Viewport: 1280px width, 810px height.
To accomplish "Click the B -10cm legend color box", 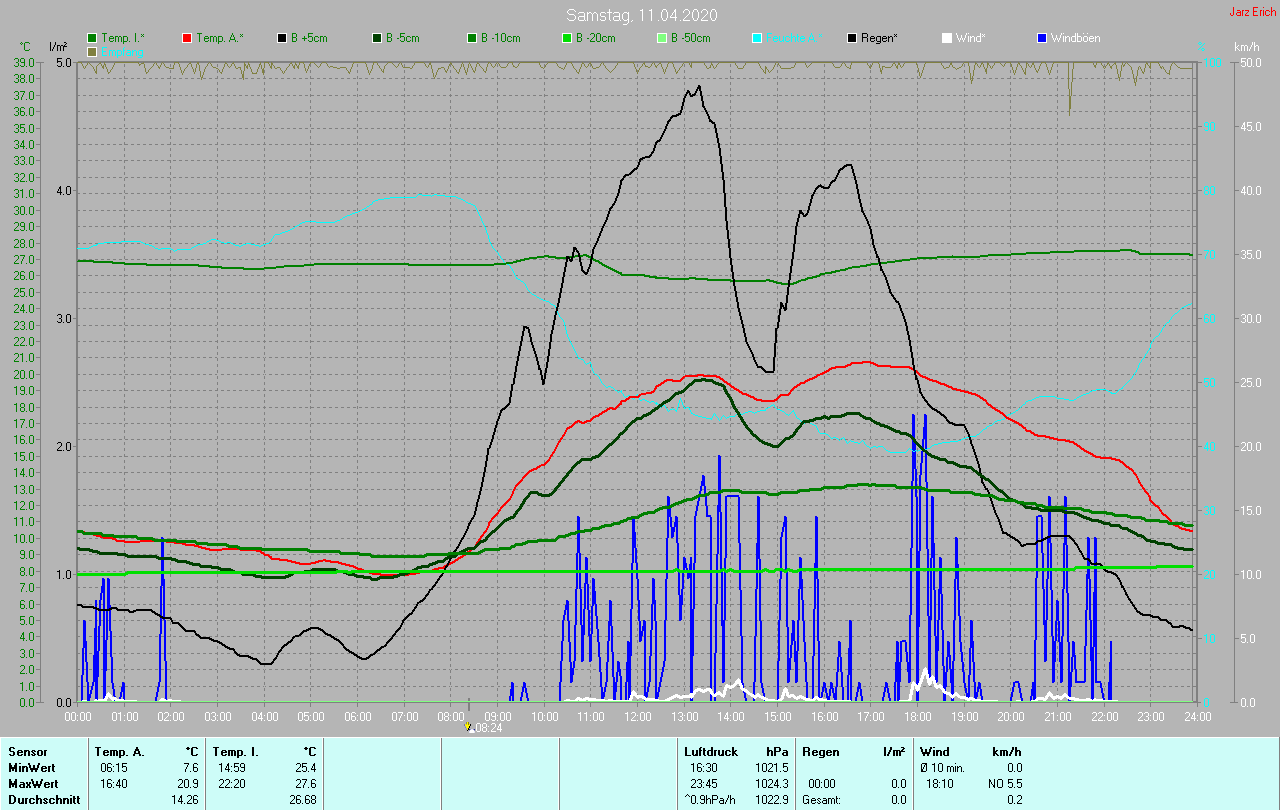I will coord(472,38).
